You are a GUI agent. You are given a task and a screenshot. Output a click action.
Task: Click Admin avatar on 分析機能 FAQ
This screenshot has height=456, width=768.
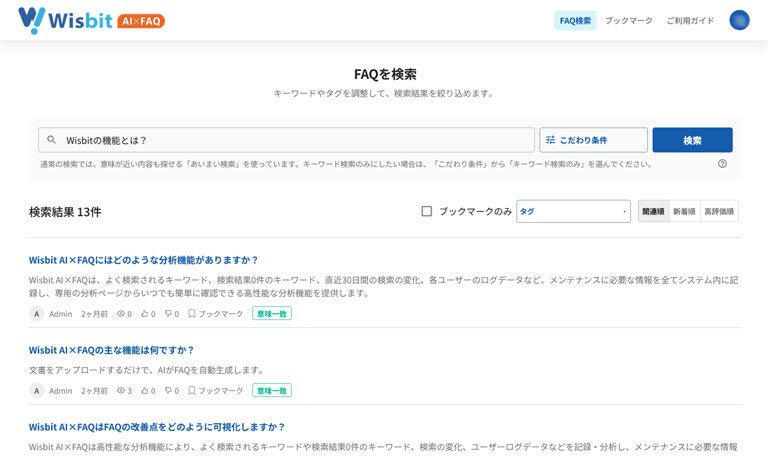(x=37, y=314)
